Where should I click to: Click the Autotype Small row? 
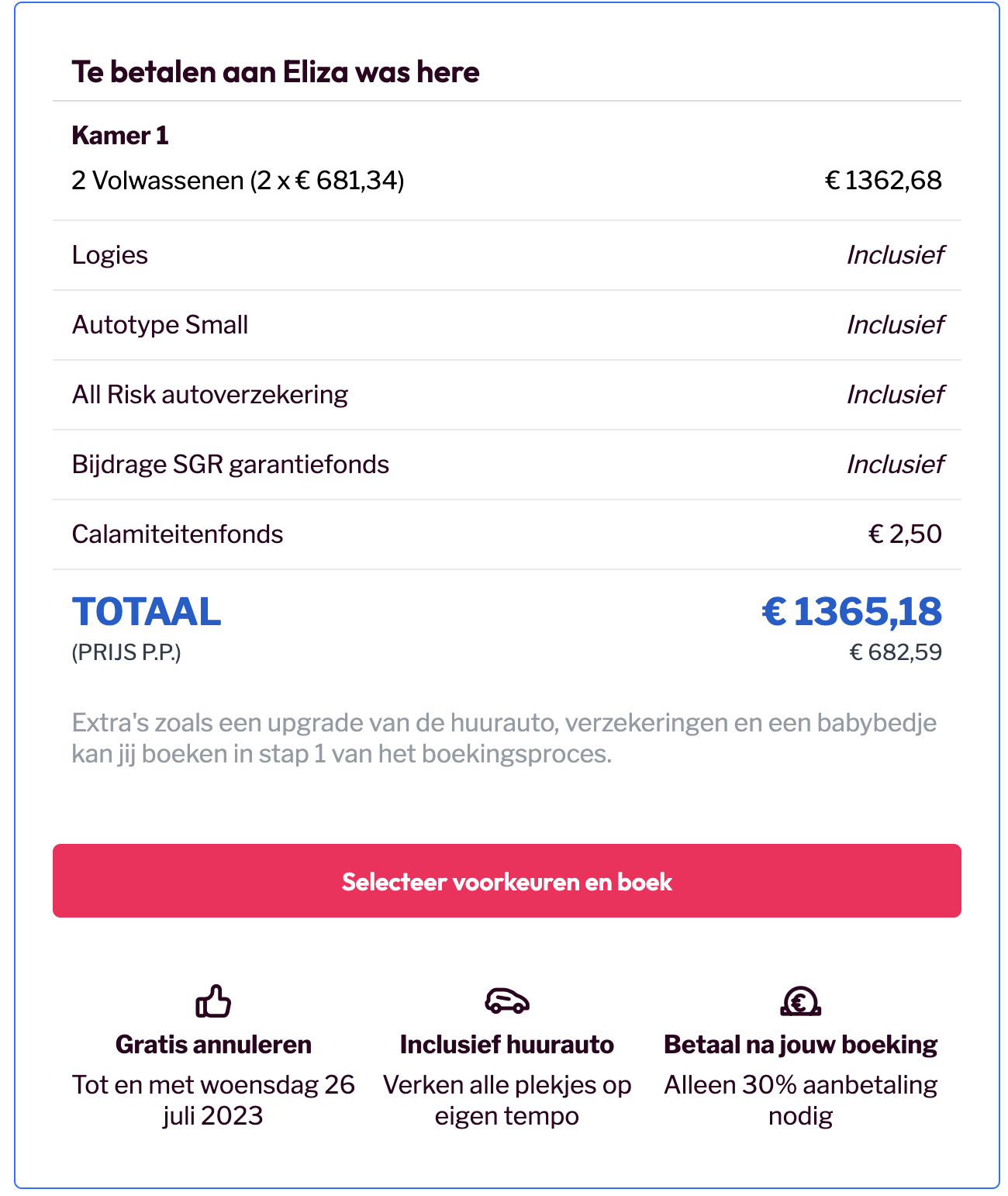(x=161, y=325)
